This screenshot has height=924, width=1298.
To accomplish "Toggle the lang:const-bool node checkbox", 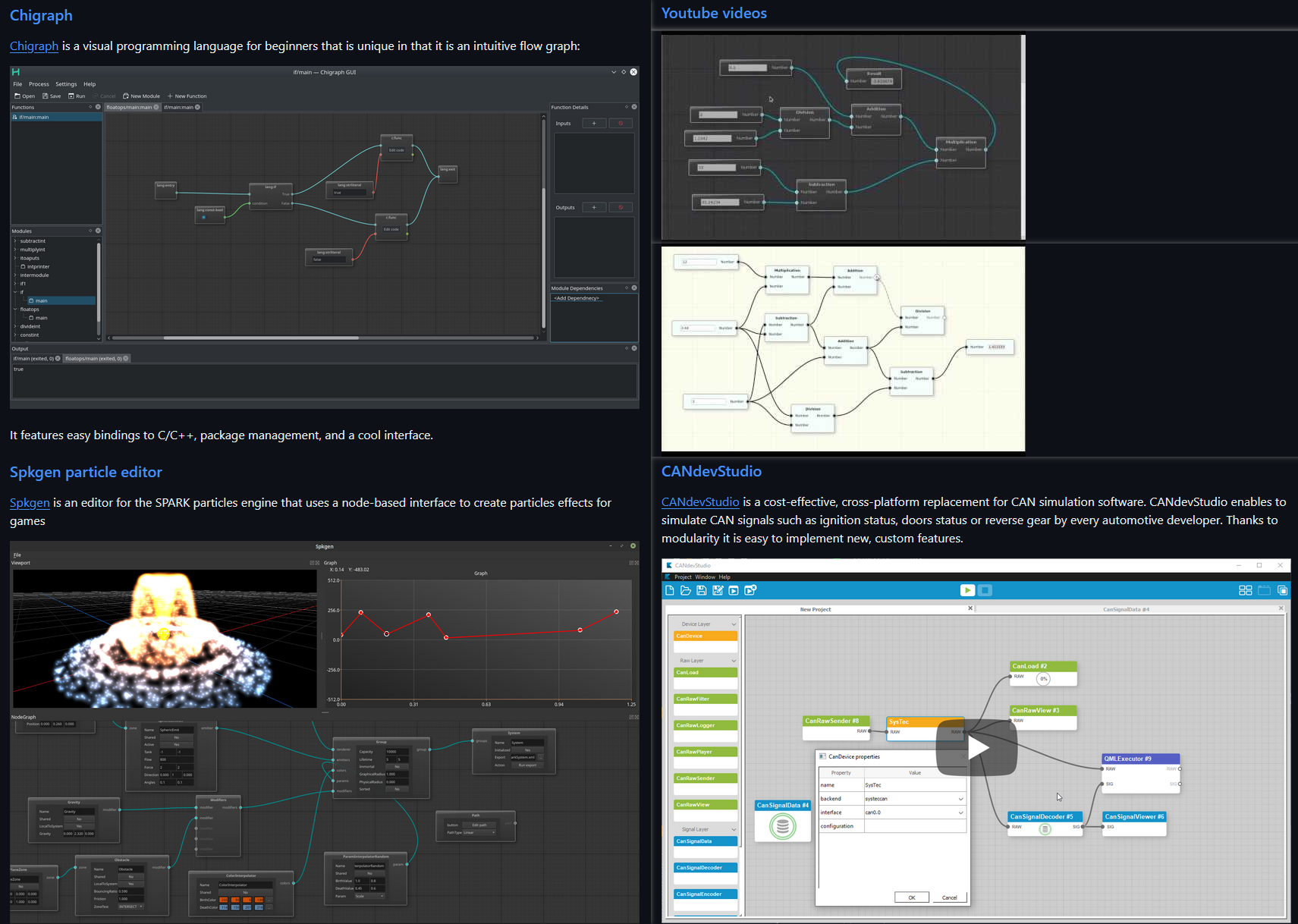I will [x=203, y=218].
